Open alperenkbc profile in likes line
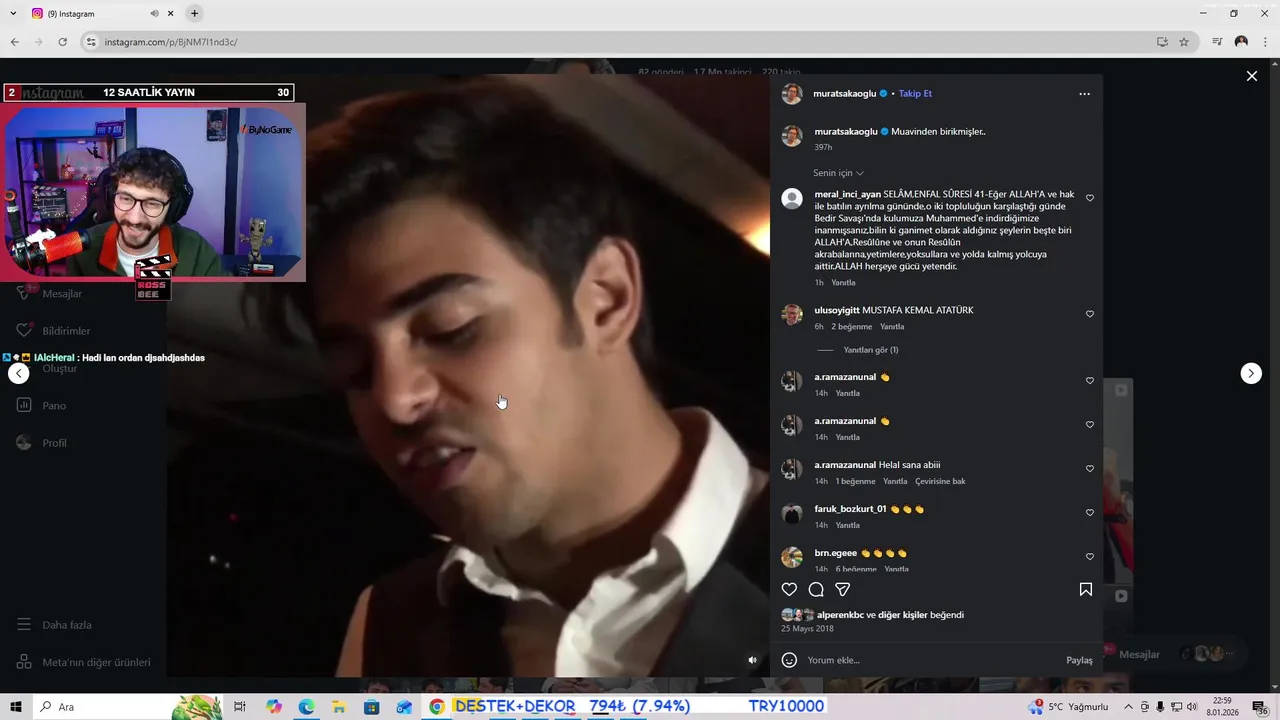1280x720 pixels. (840, 615)
